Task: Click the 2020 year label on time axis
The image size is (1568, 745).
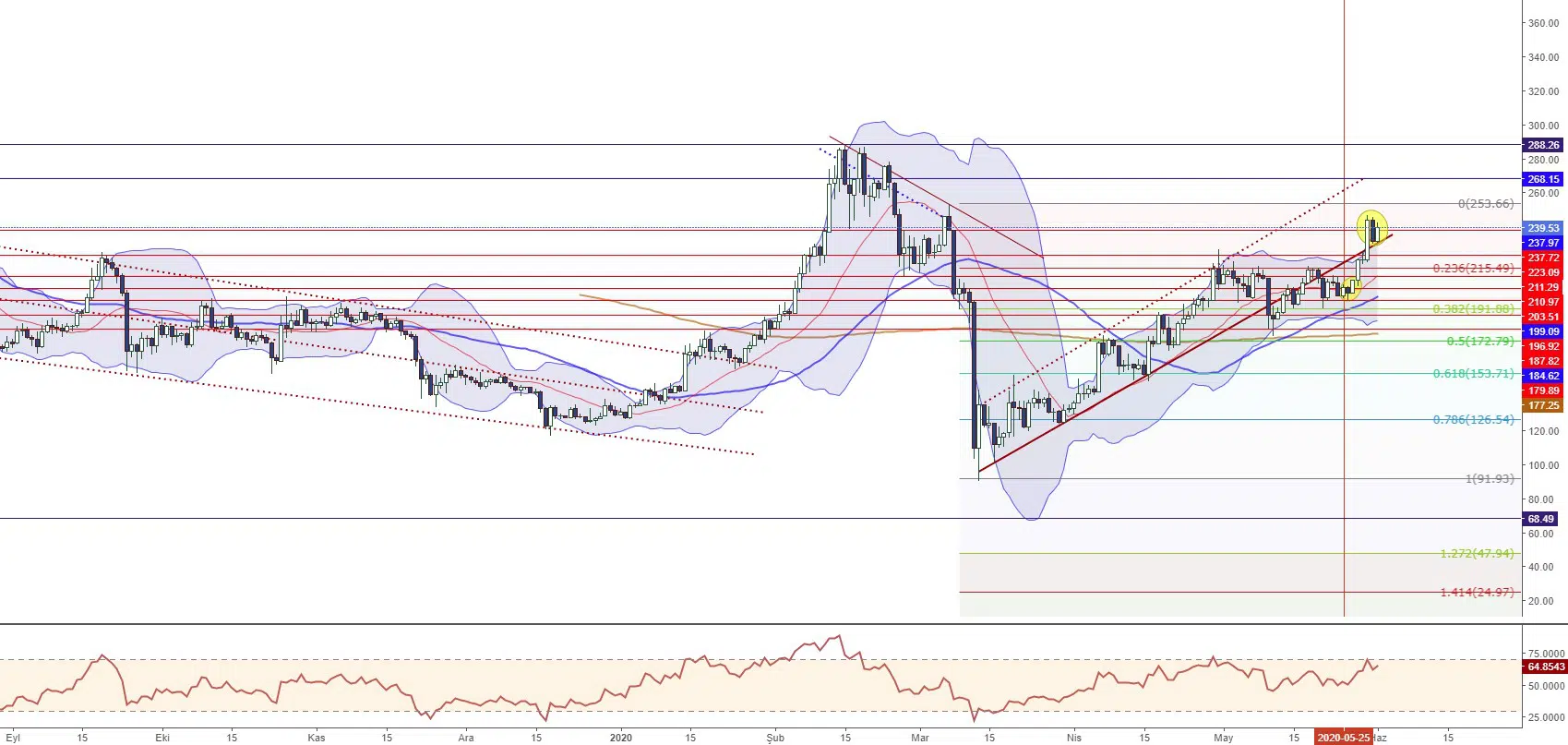Action: (x=621, y=738)
